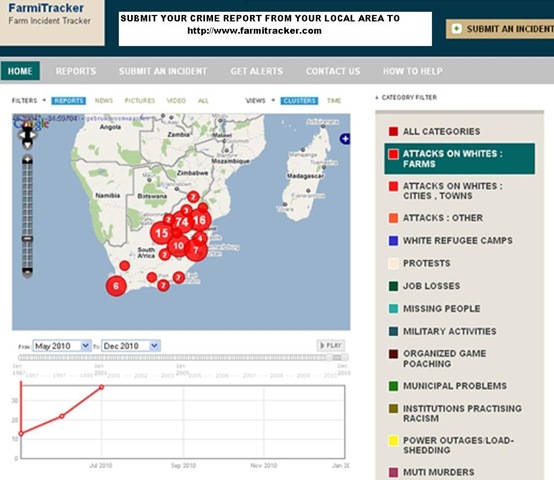Image resolution: width=554 pixels, height=480 pixels.
Task: Click the cluster 2 marker near Zimbabwe border
Action: coord(193,197)
